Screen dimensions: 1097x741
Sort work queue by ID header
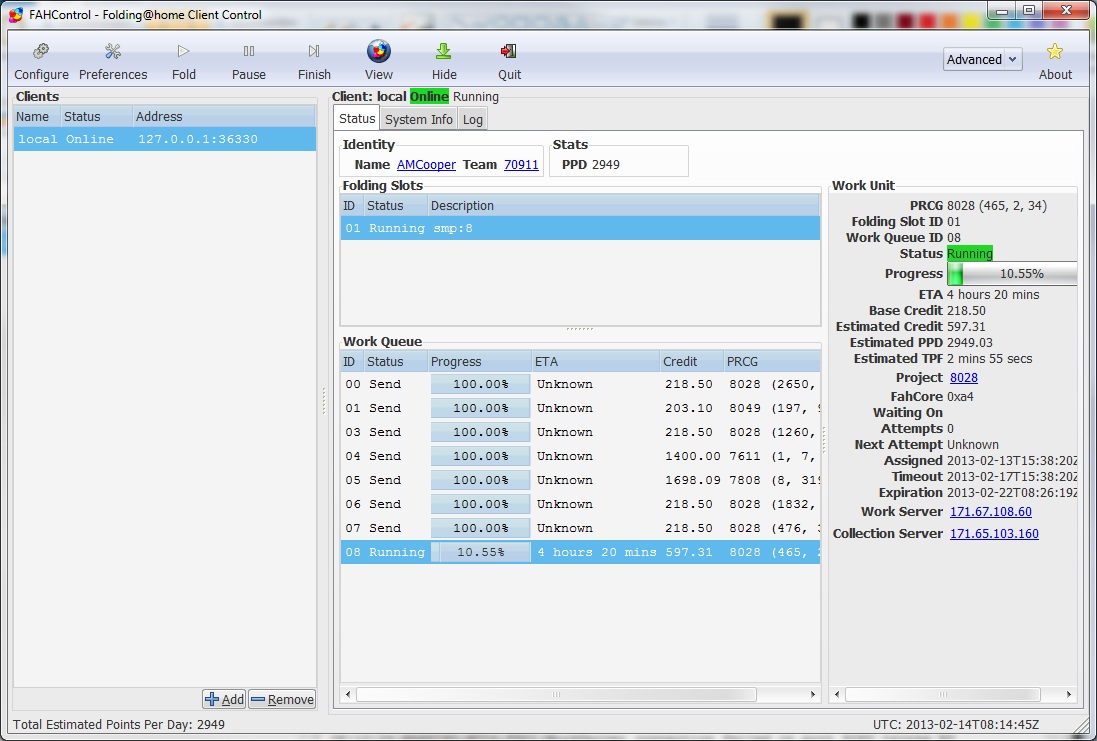point(352,362)
